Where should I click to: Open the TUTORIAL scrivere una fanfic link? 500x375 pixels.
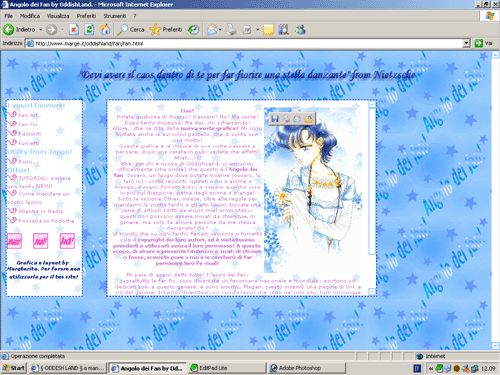pos(39,182)
